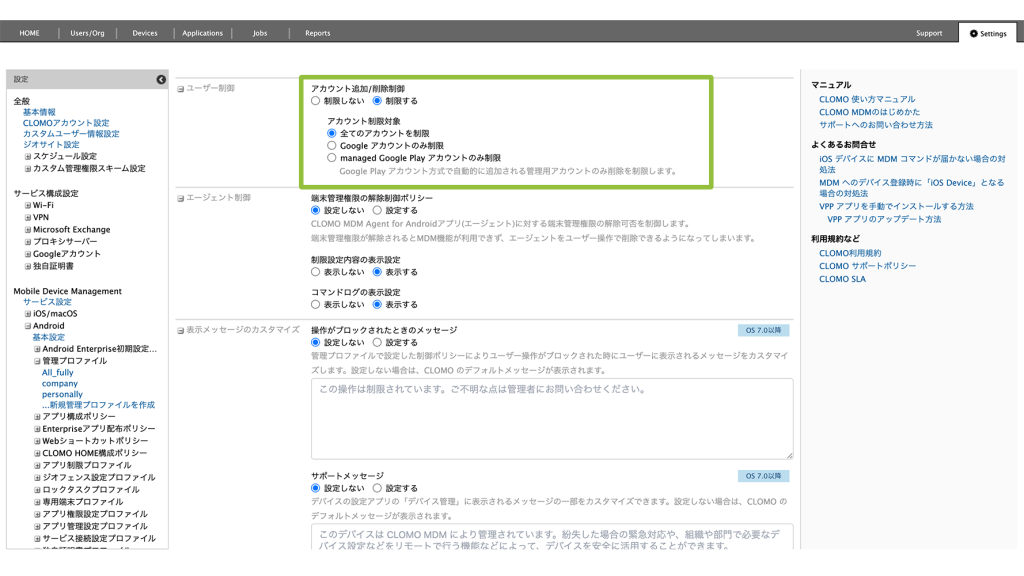Expand the iOS/macOS tree item
This screenshot has height=576, width=1024.
(28, 314)
